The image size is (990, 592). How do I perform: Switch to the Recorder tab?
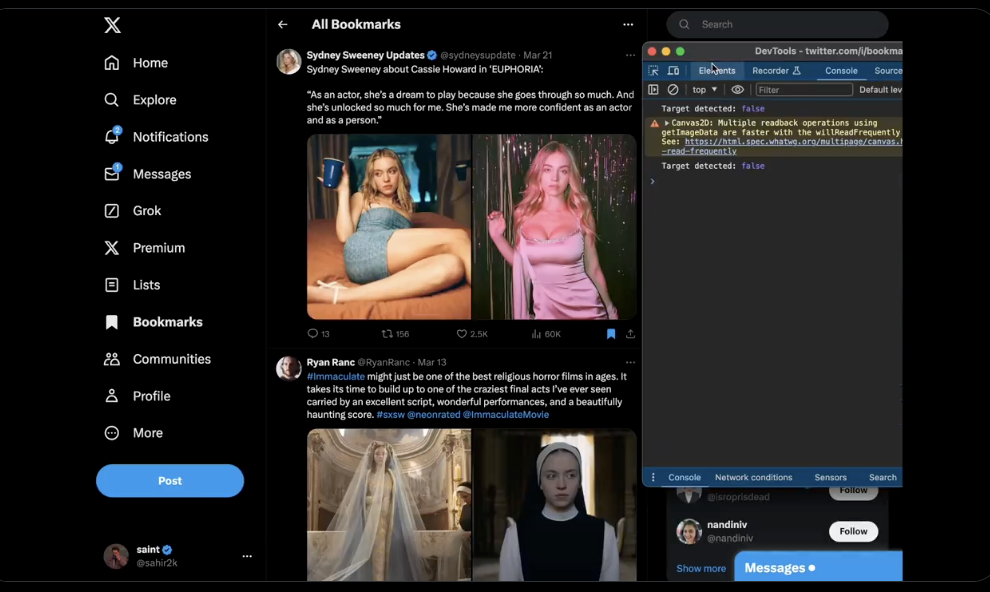[x=776, y=71]
